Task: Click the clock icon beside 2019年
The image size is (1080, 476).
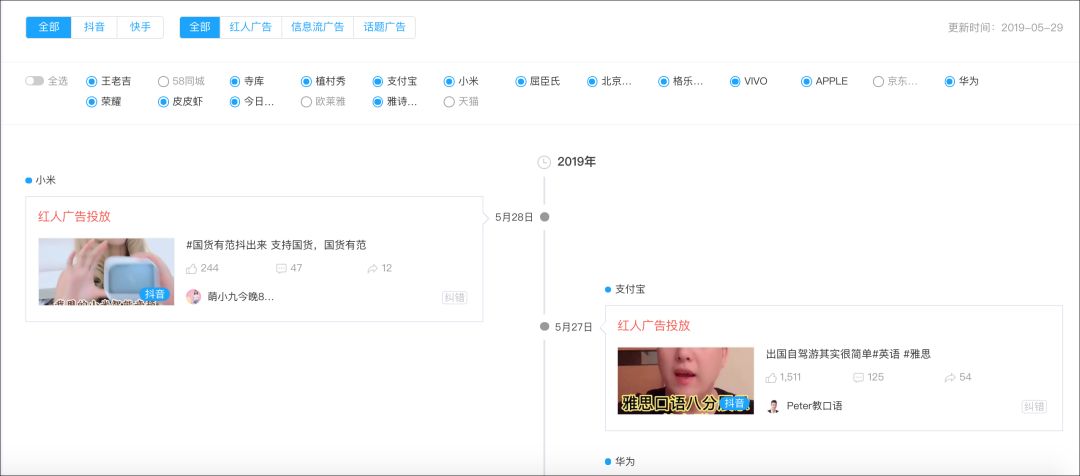Action: [544, 162]
